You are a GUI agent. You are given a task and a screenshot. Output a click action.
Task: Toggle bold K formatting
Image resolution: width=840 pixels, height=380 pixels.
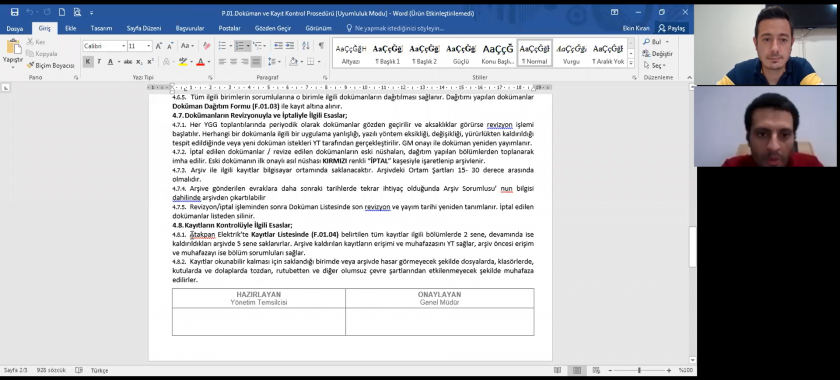point(88,62)
